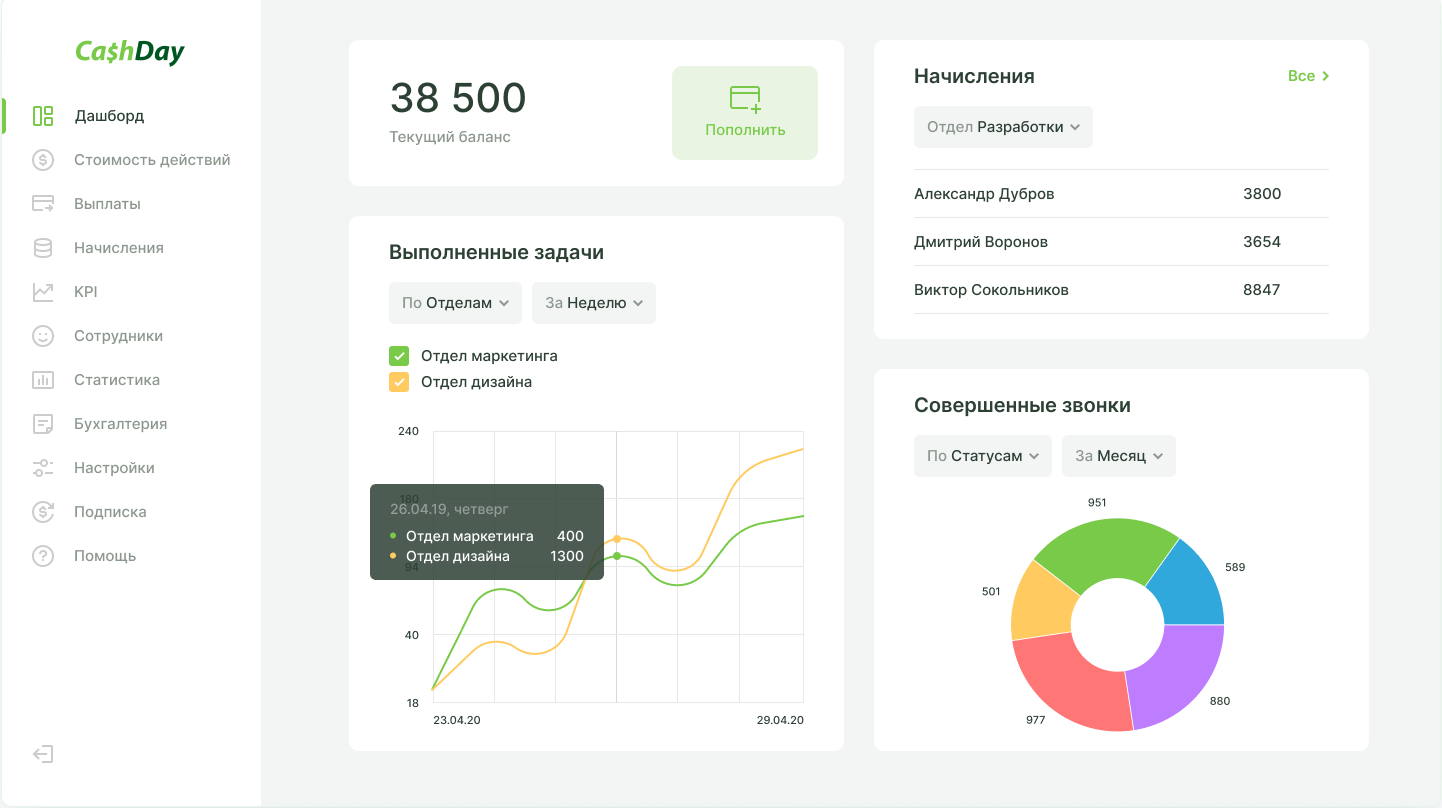Screen dimensions: 1442x808
Task: Open the По Отделам dropdown
Action: pos(455,303)
